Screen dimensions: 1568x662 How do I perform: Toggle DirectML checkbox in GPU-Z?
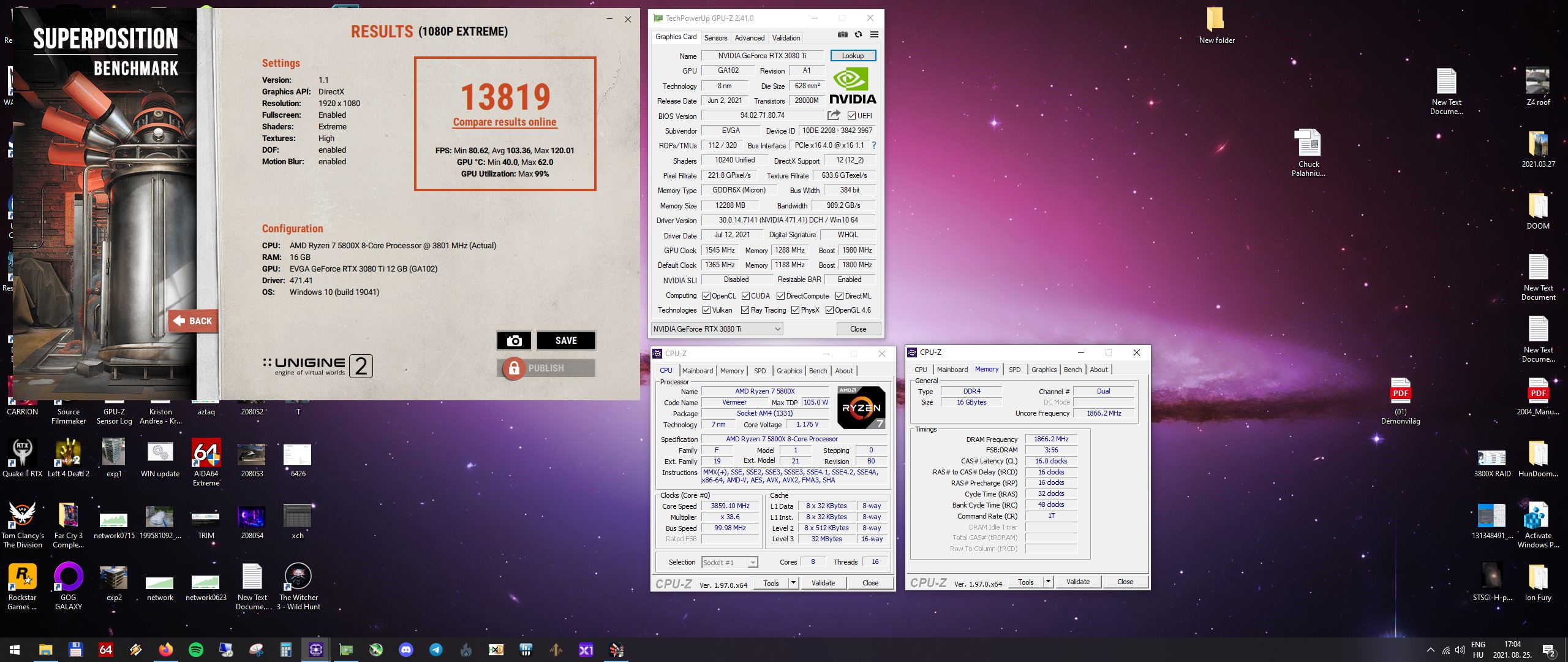coord(839,296)
